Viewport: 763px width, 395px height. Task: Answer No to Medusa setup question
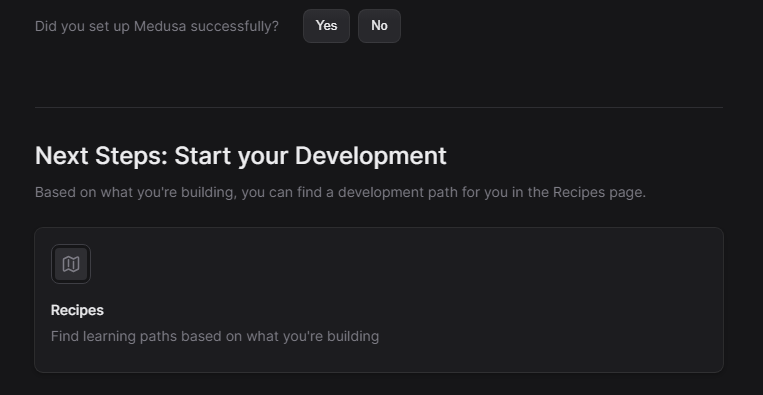coord(379,26)
